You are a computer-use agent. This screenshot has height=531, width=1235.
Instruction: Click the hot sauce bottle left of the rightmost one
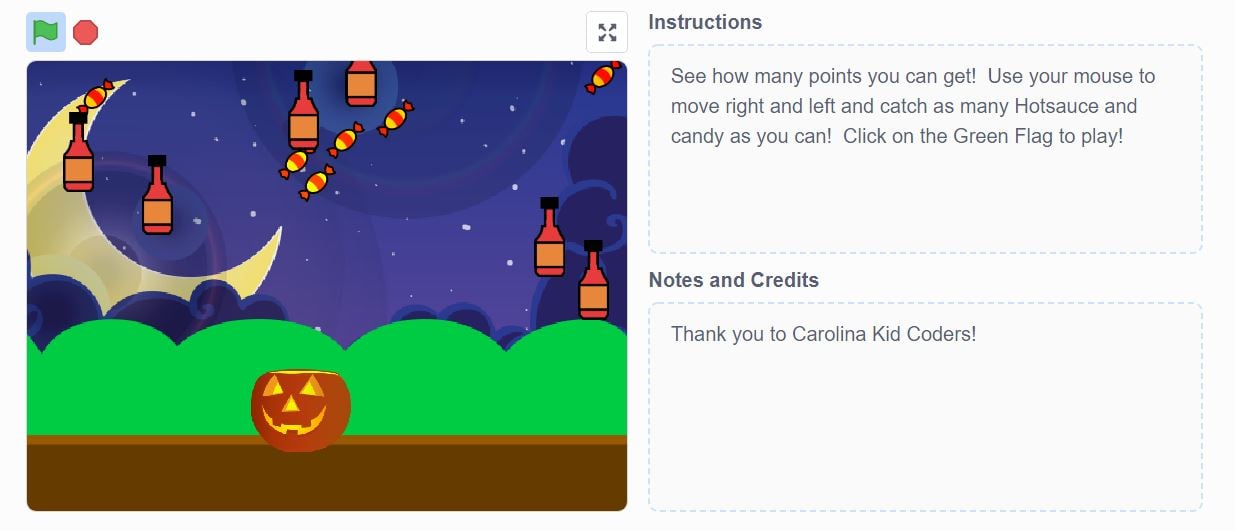(x=549, y=238)
